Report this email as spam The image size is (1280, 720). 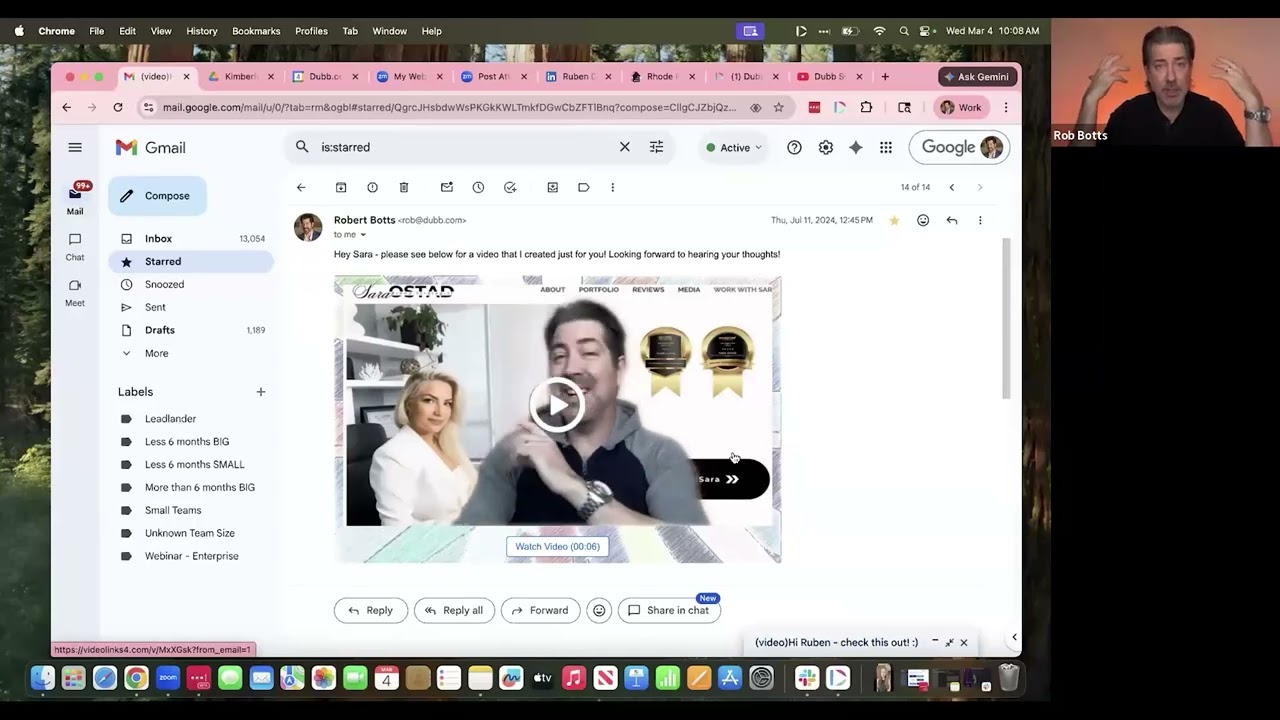click(372, 187)
